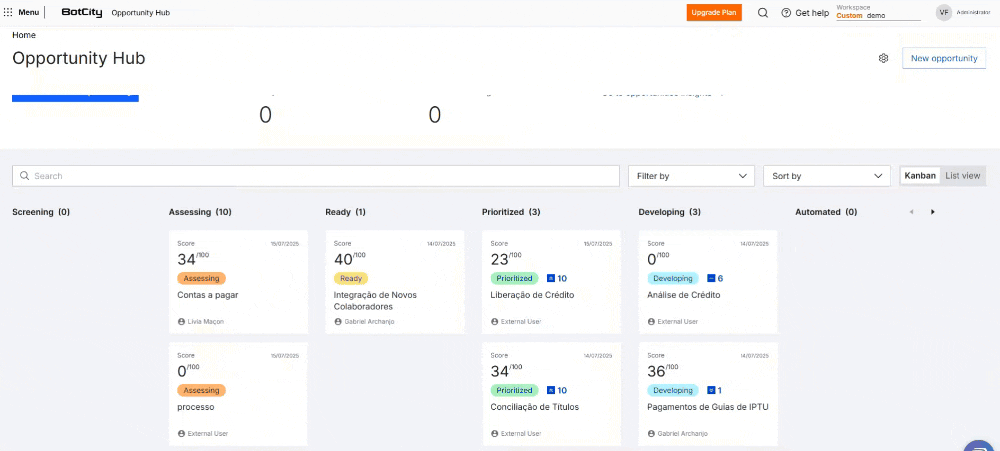Viewport: 1000px width, 451px height.
Task: Click the Get help question icon
Action: tap(786, 13)
